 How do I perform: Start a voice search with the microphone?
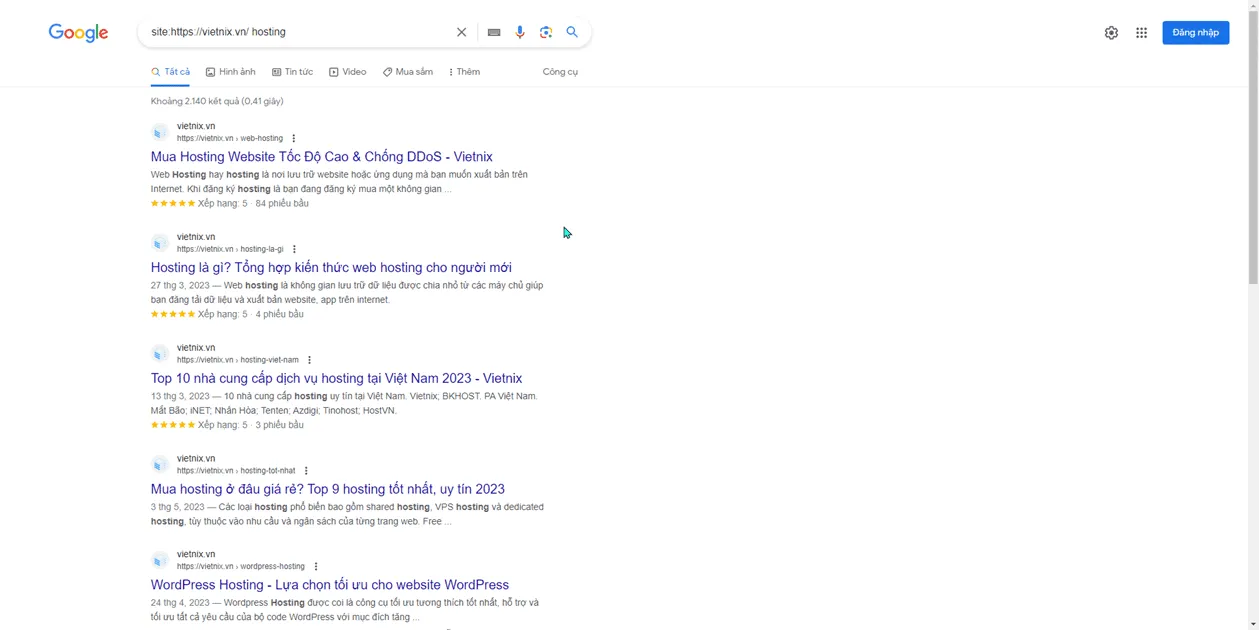(519, 31)
